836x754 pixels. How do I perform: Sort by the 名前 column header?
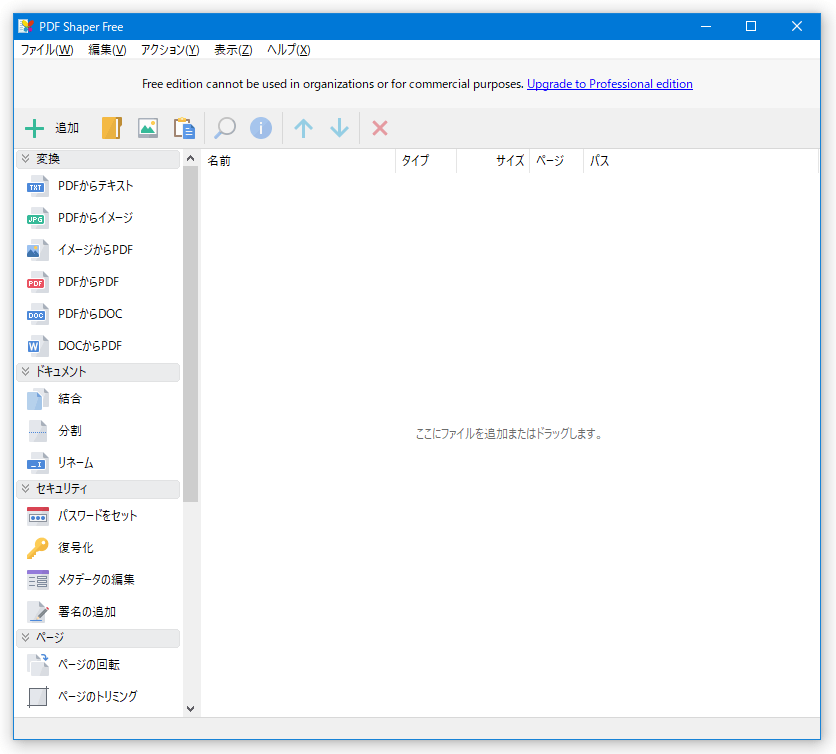click(299, 161)
